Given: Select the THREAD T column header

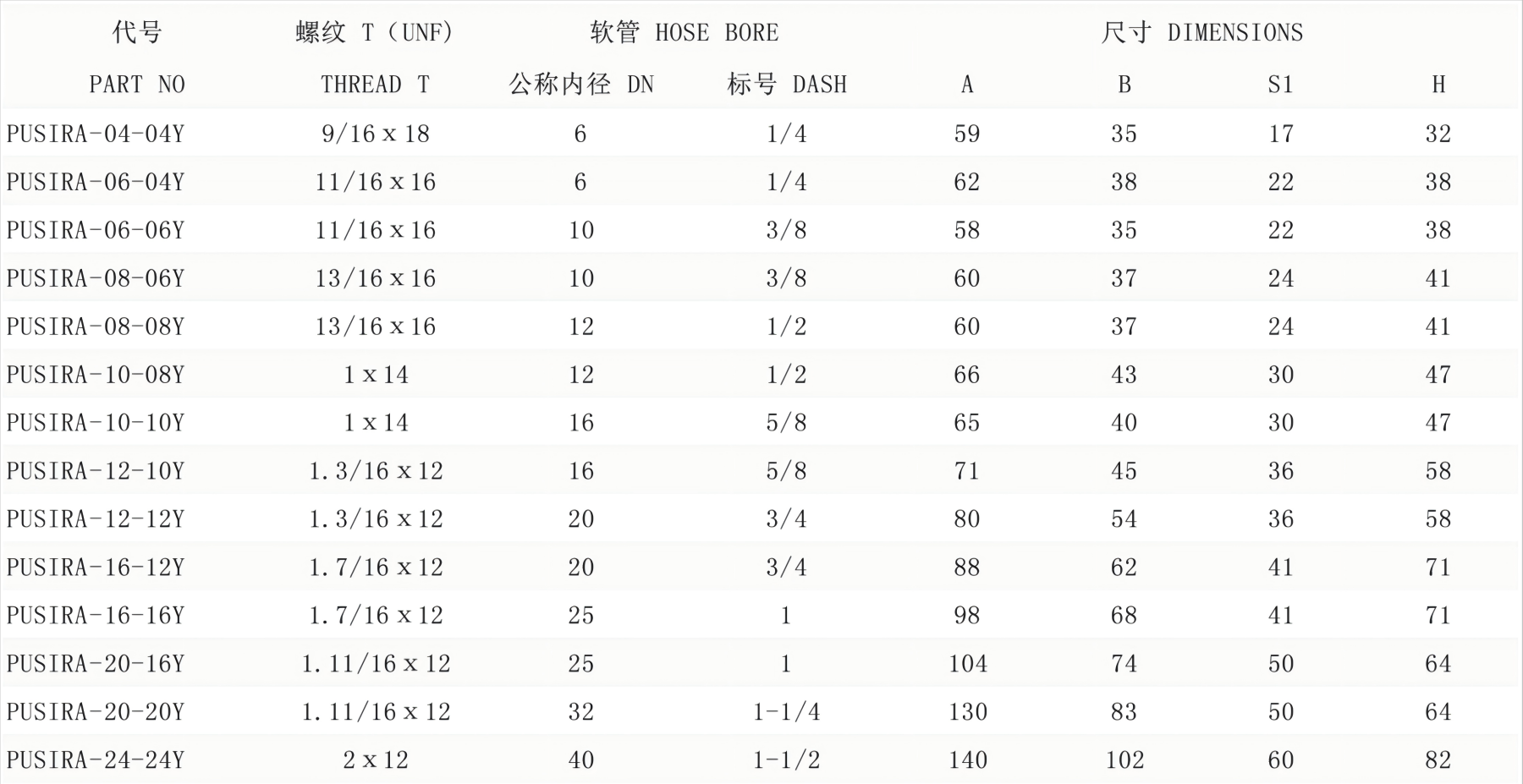Looking at the screenshot, I should [375, 85].
